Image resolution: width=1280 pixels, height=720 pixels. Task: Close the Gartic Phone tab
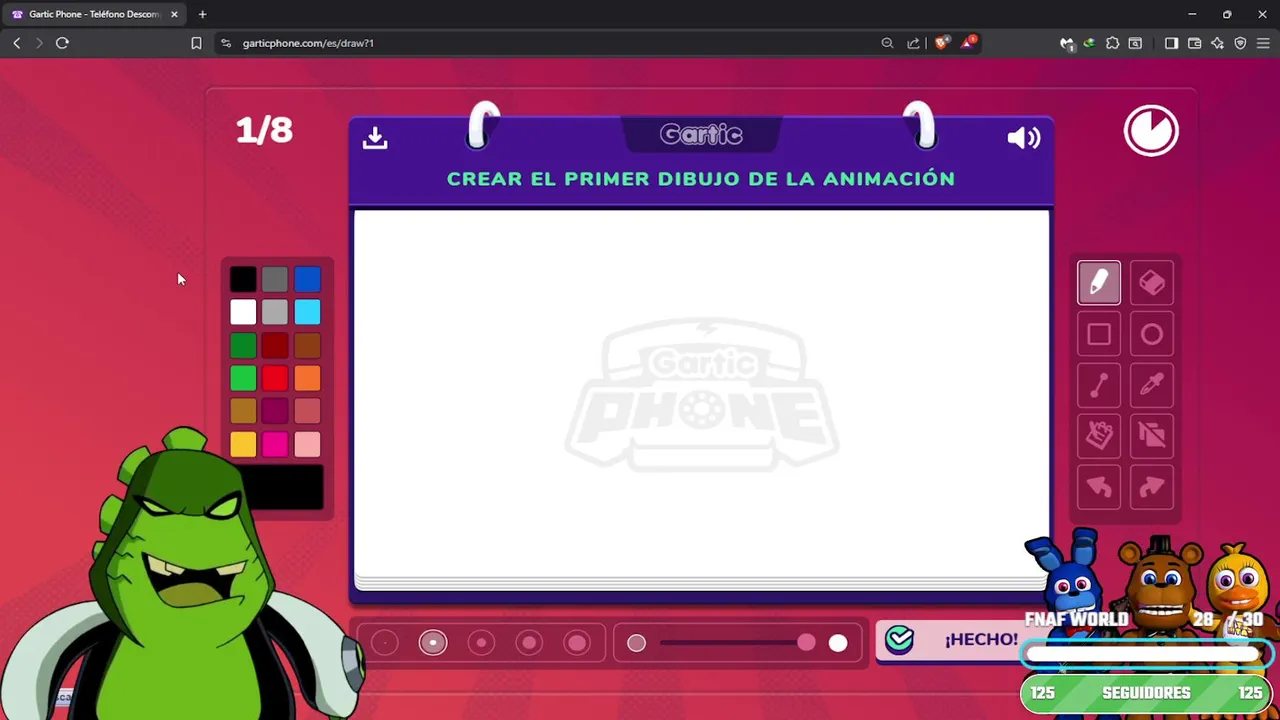coord(174,14)
